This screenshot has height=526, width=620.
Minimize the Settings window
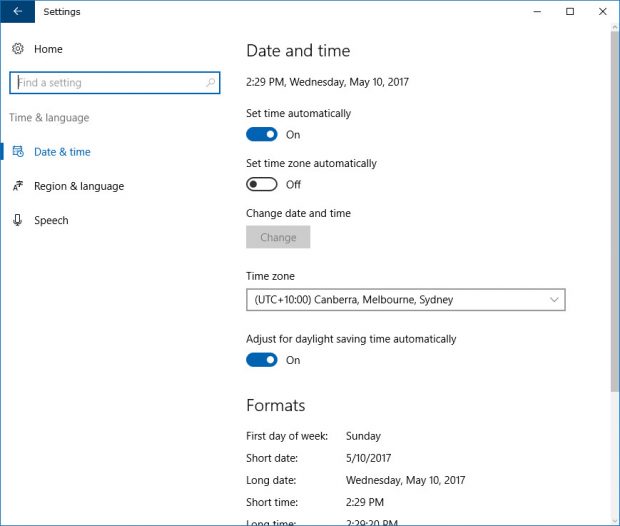point(537,11)
